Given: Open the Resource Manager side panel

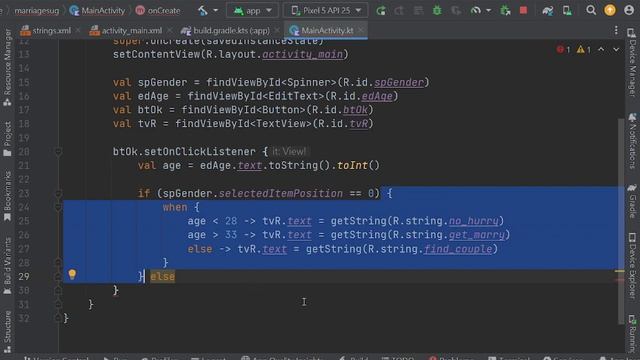Looking at the screenshot, I should 7,67.
